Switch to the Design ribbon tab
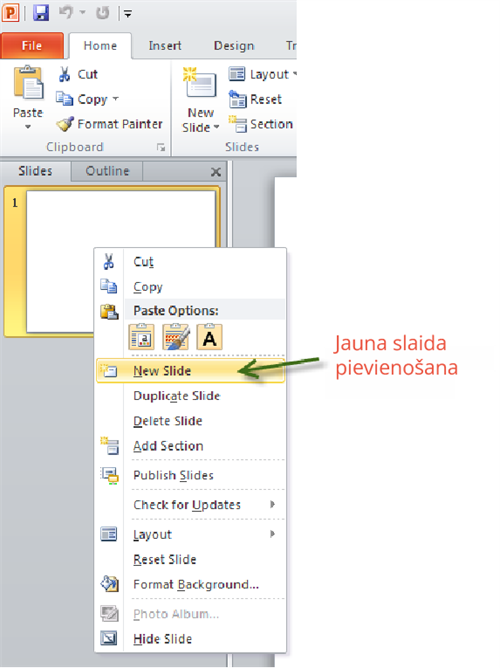The image size is (500, 668). [234, 46]
